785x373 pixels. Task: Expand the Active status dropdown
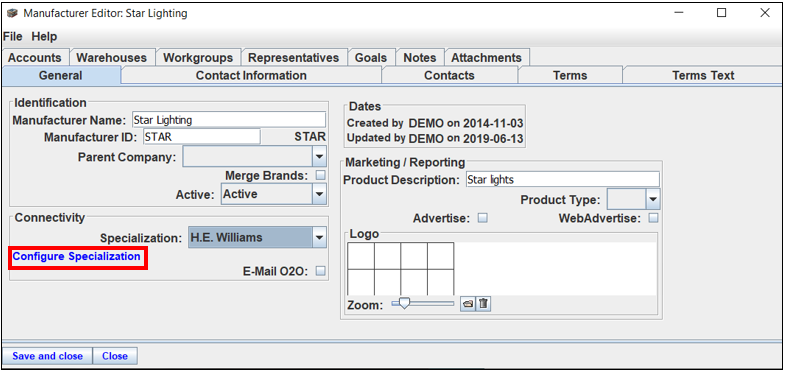click(319, 194)
